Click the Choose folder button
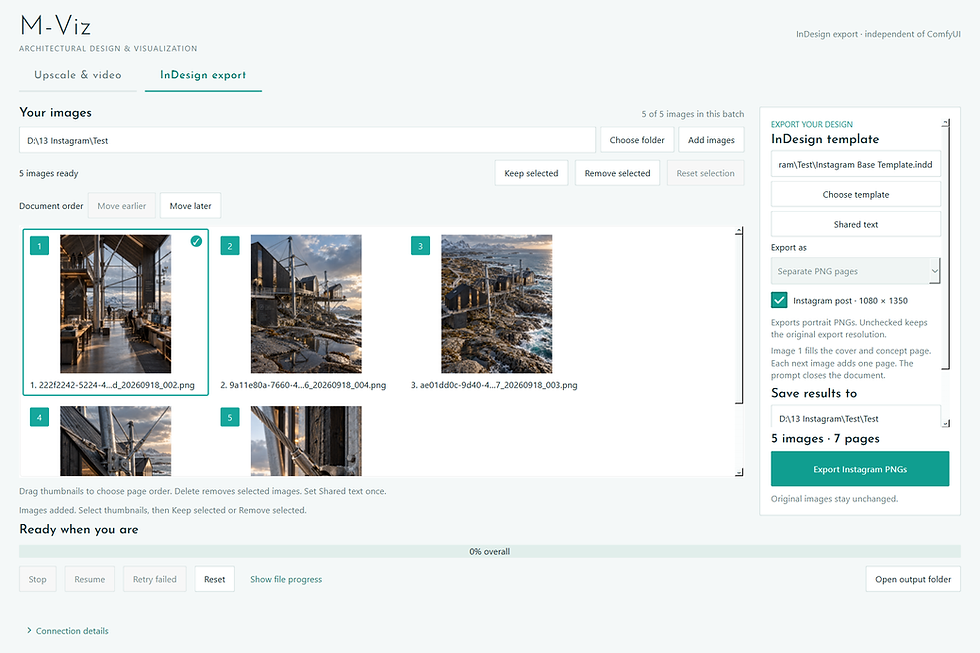Viewport: 980px width, 653px height. click(x=637, y=140)
